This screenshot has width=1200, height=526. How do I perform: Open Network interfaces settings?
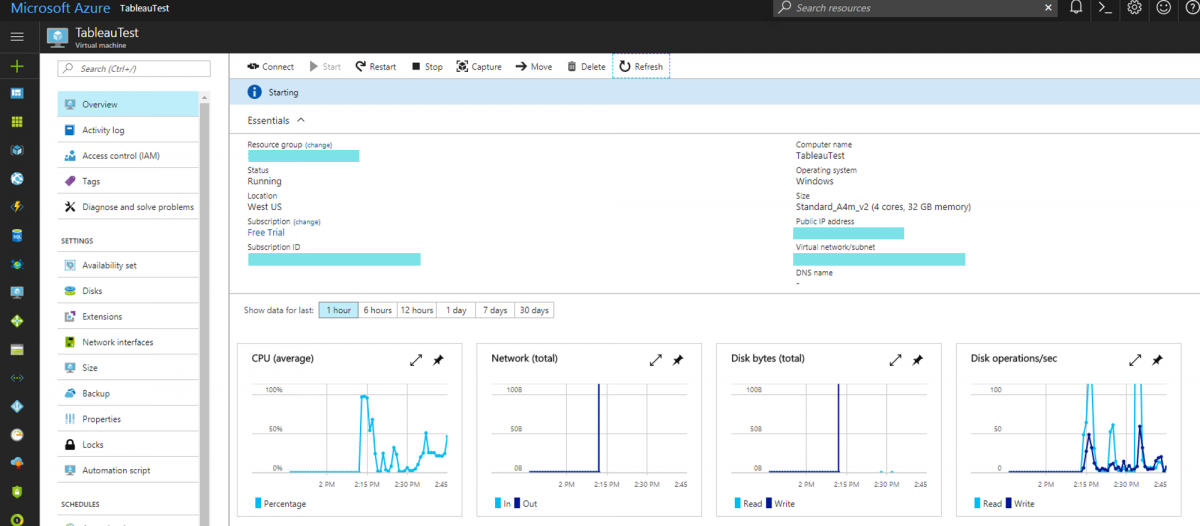pos(128,342)
